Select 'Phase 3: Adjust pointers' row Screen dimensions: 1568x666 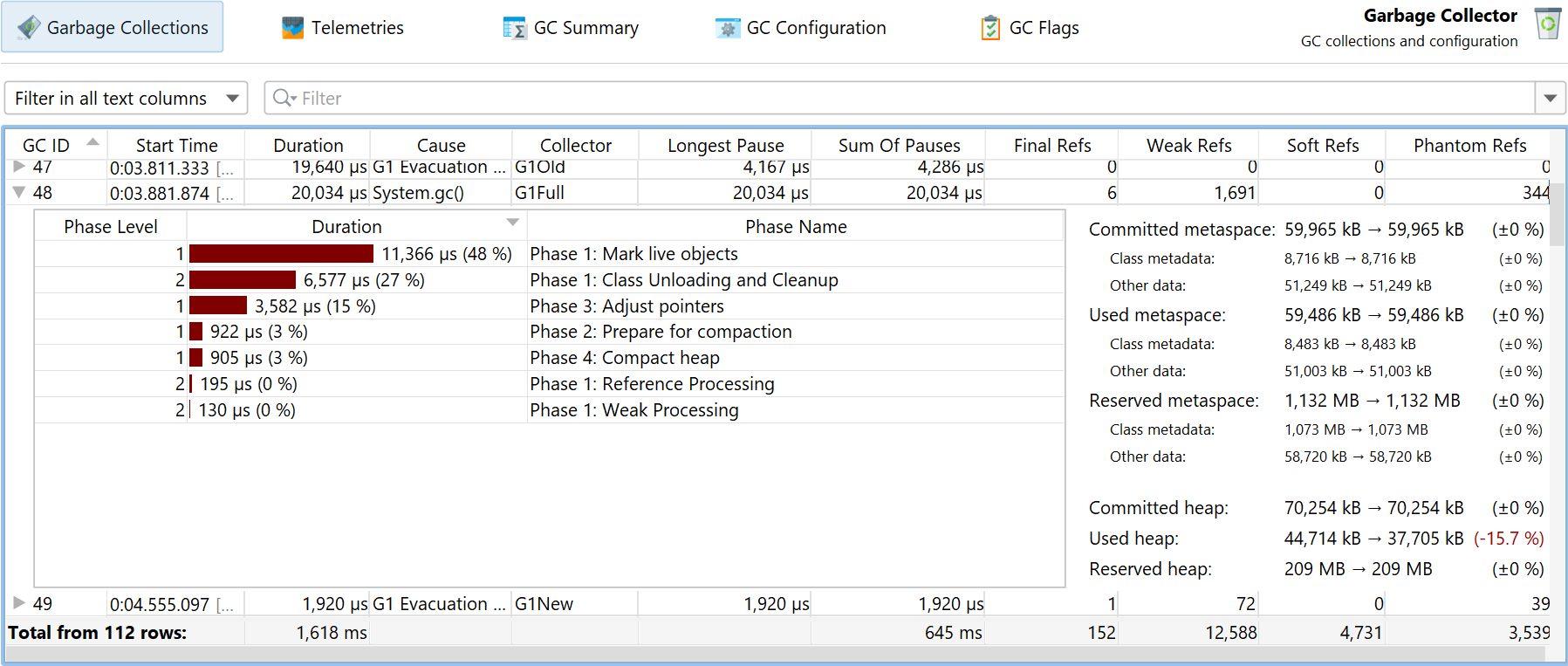click(550, 306)
